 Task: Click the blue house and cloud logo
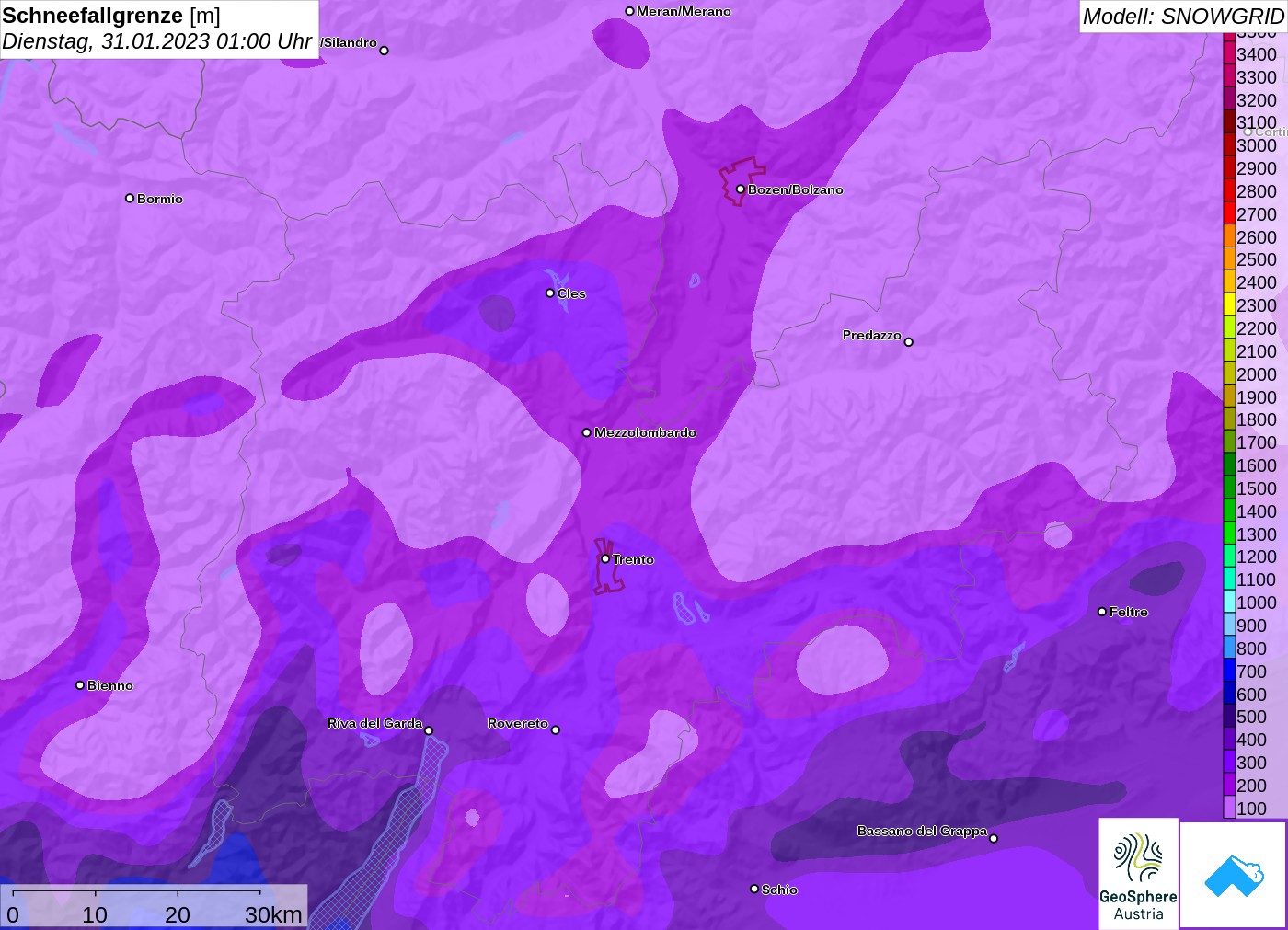(x=1234, y=875)
